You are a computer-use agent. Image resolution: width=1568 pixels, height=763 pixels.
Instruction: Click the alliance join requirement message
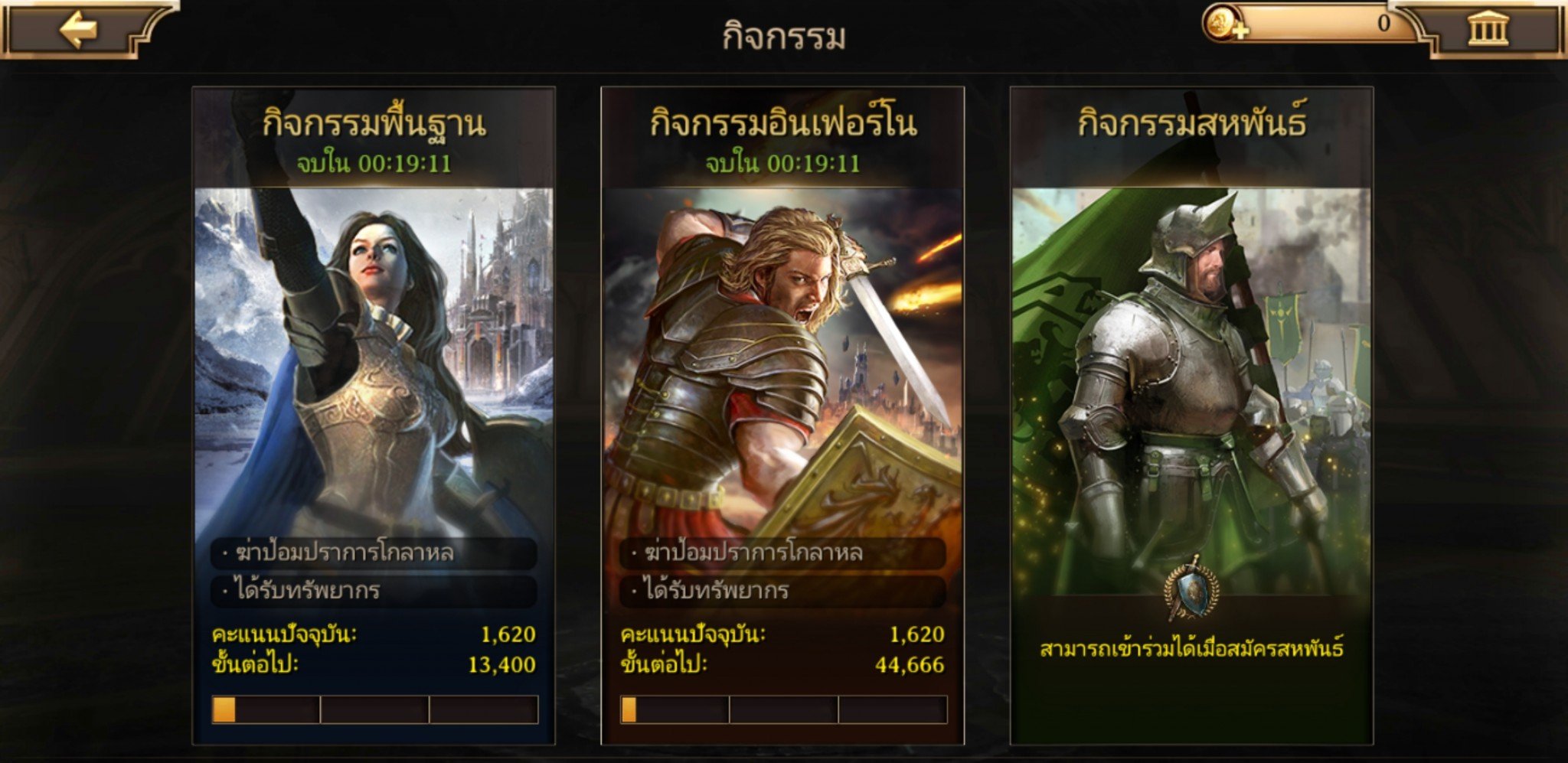[x=1191, y=650]
